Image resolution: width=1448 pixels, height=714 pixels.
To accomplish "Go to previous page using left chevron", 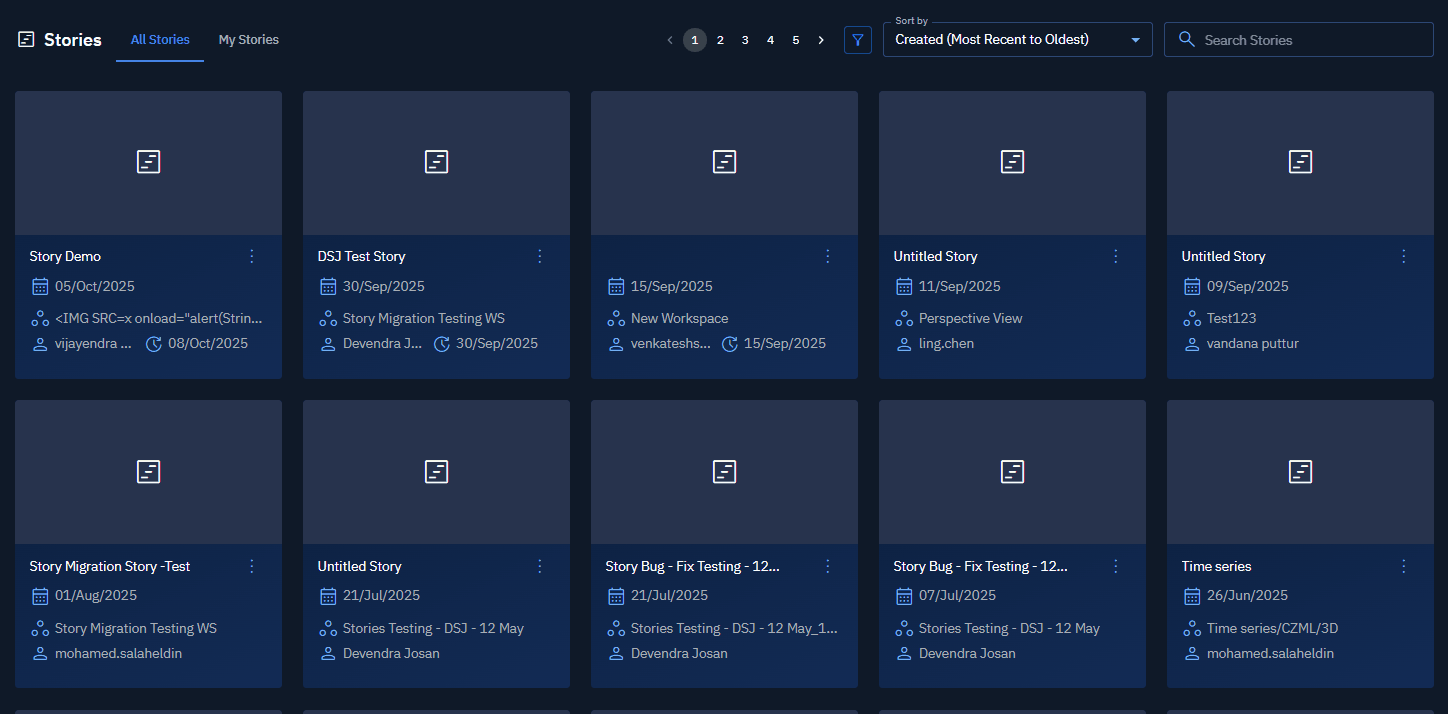I will [x=670, y=40].
